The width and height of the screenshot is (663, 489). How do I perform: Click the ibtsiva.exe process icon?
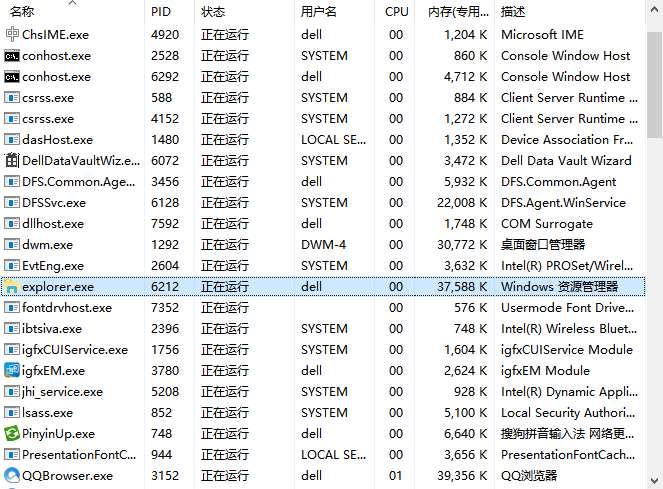click(12, 329)
